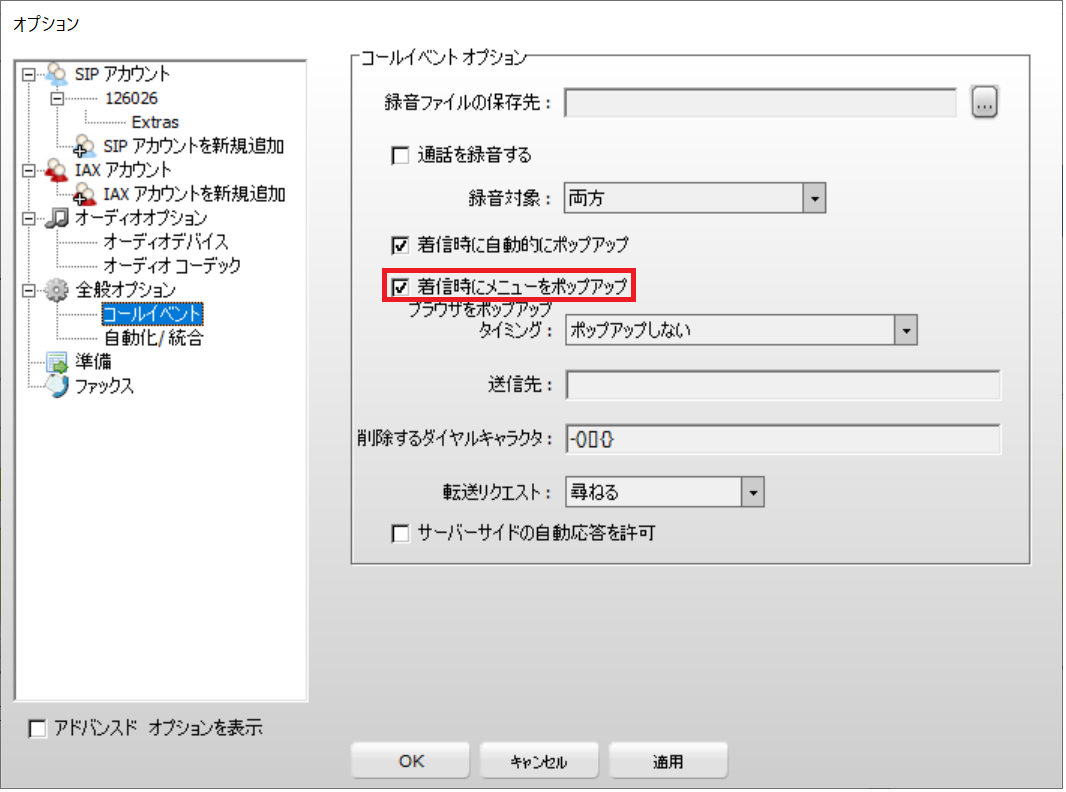This screenshot has height=792, width=1066.
Task: Click the IAX アカウントを新規追加 add-user icon
Action: coord(84,194)
